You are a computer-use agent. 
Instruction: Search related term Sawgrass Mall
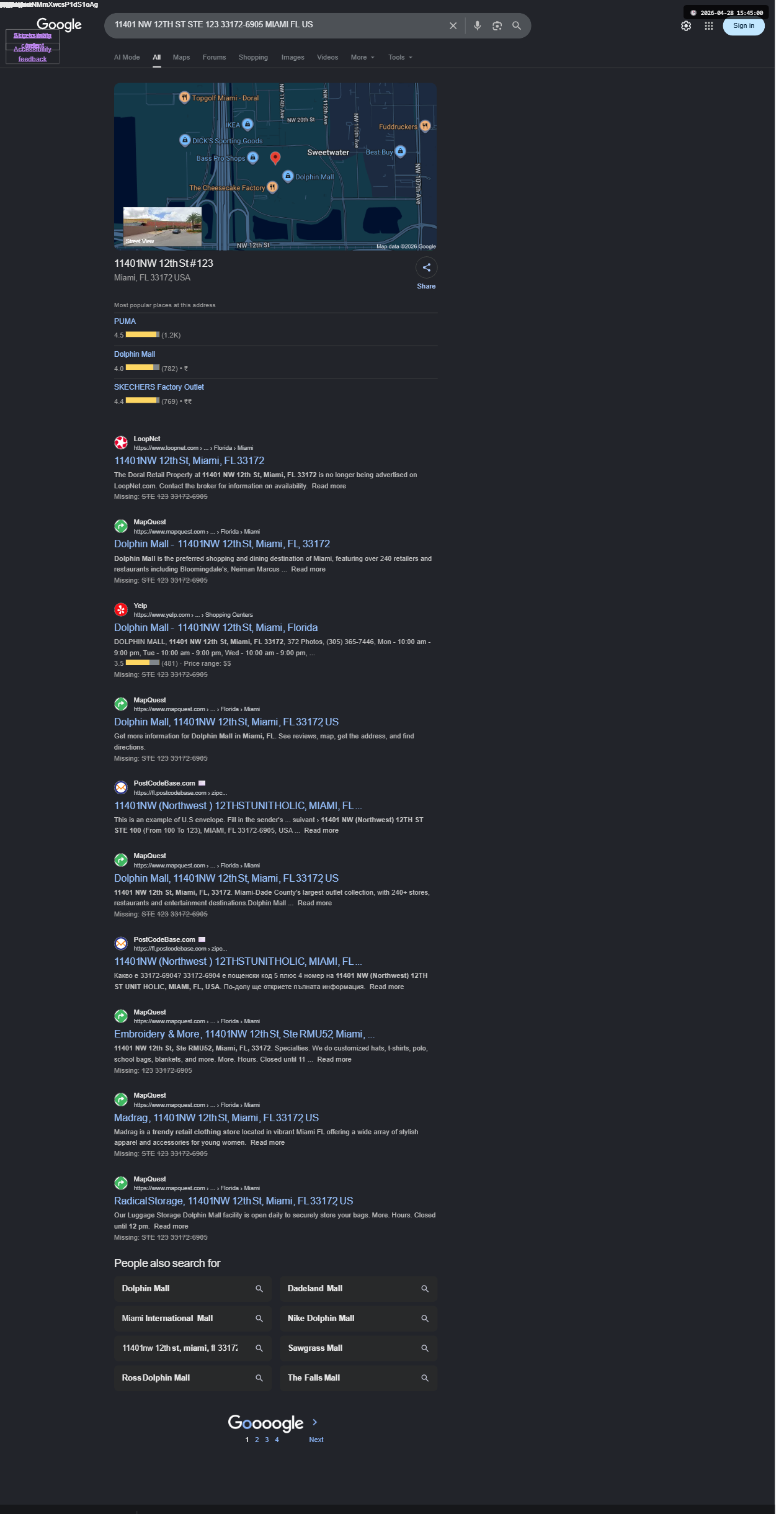pyautogui.click(x=358, y=1348)
